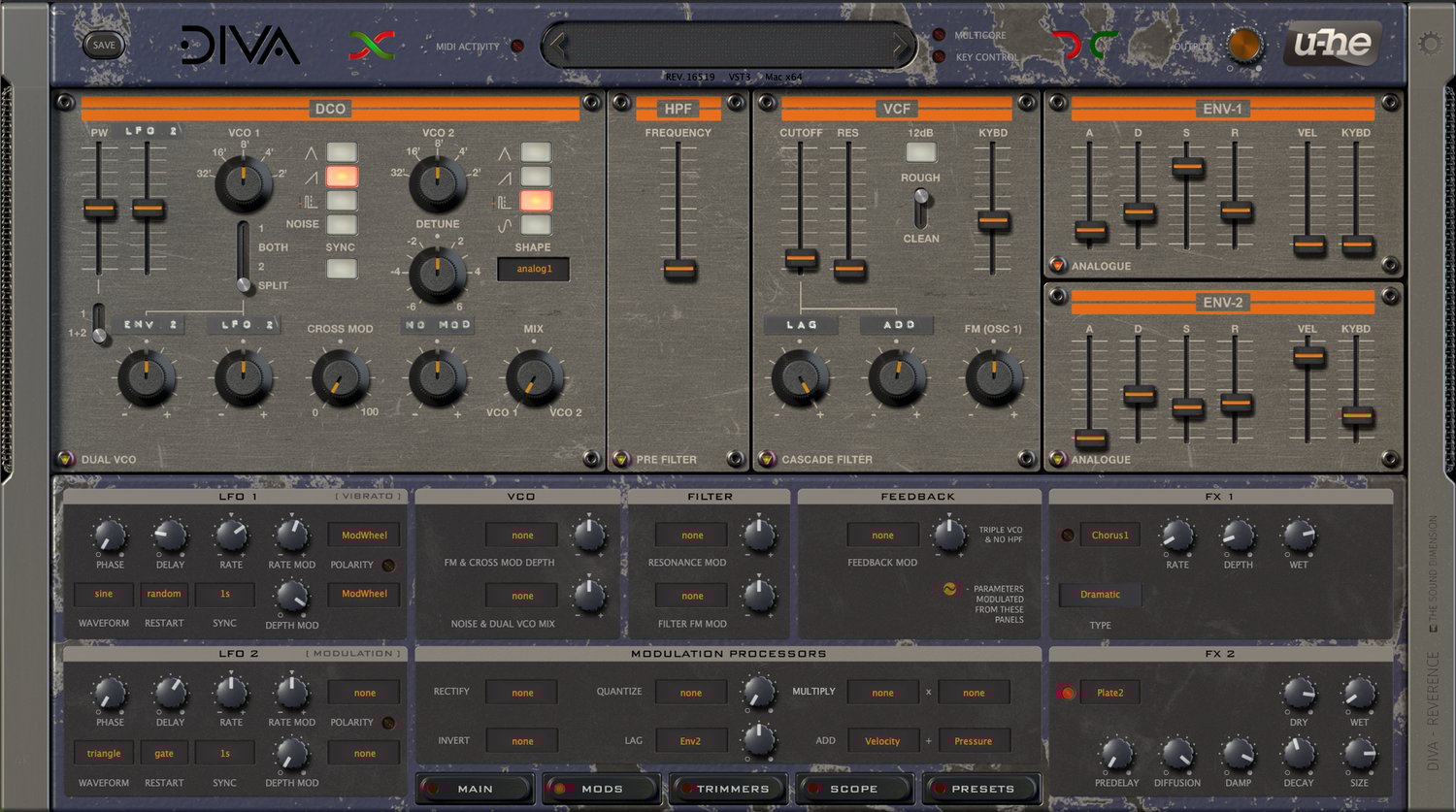Image resolution: width=1456 pixels, height=812 pixels.
Task: Enable the pulse waveform button for VCO 1
Action: pos(342,201)
